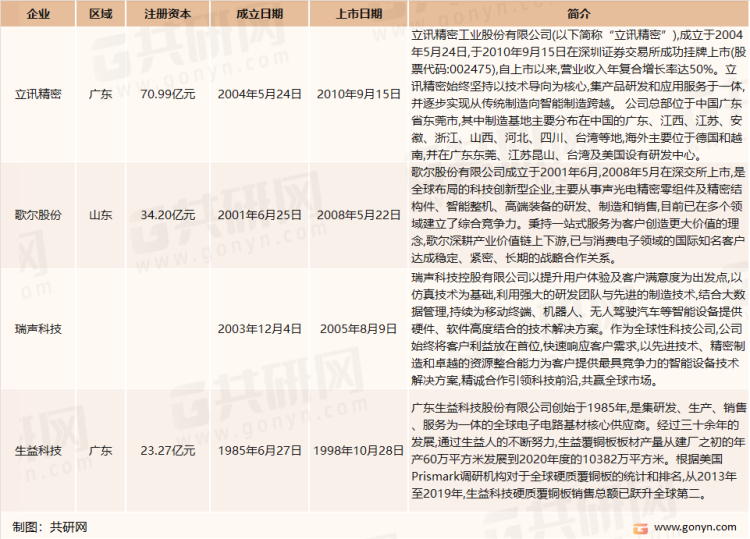Select the 歌尔股份 company cell
750x539 pixels.
point(38,215)
